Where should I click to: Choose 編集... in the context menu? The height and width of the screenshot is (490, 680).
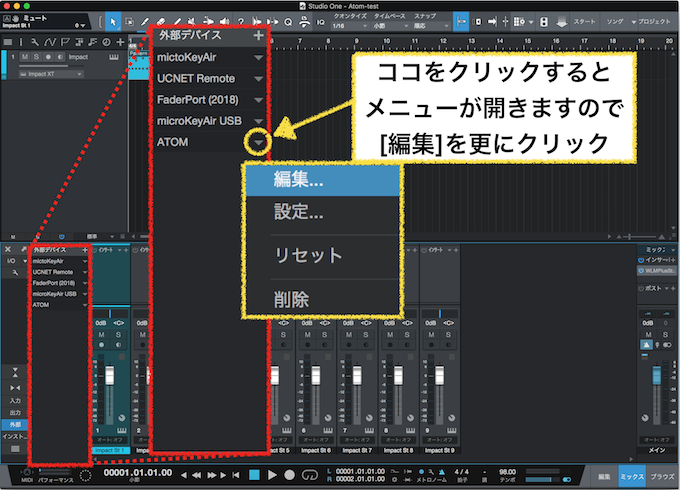point(323,180)
